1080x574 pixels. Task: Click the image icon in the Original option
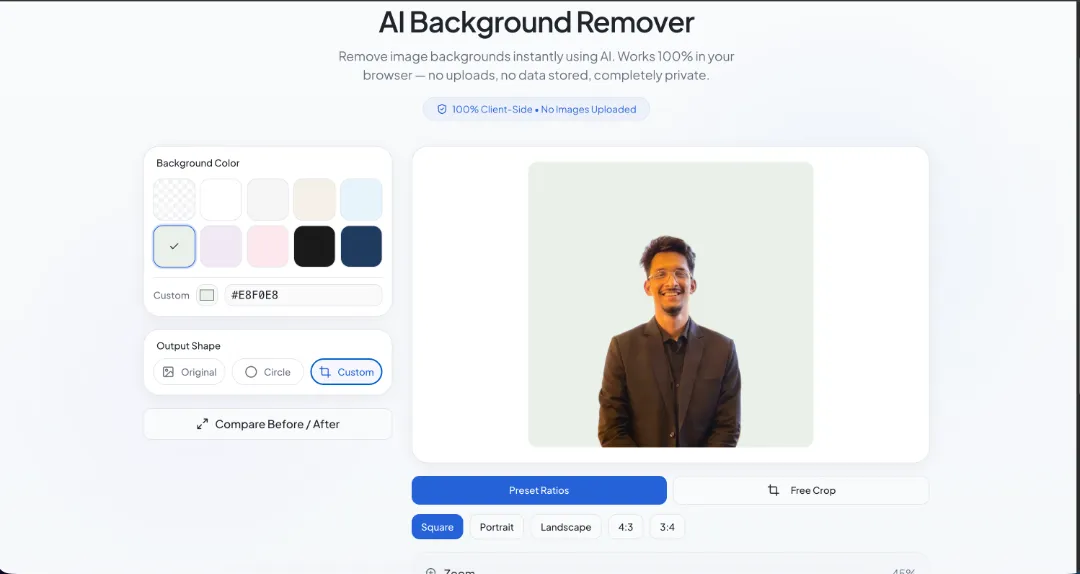pos(169,372)
